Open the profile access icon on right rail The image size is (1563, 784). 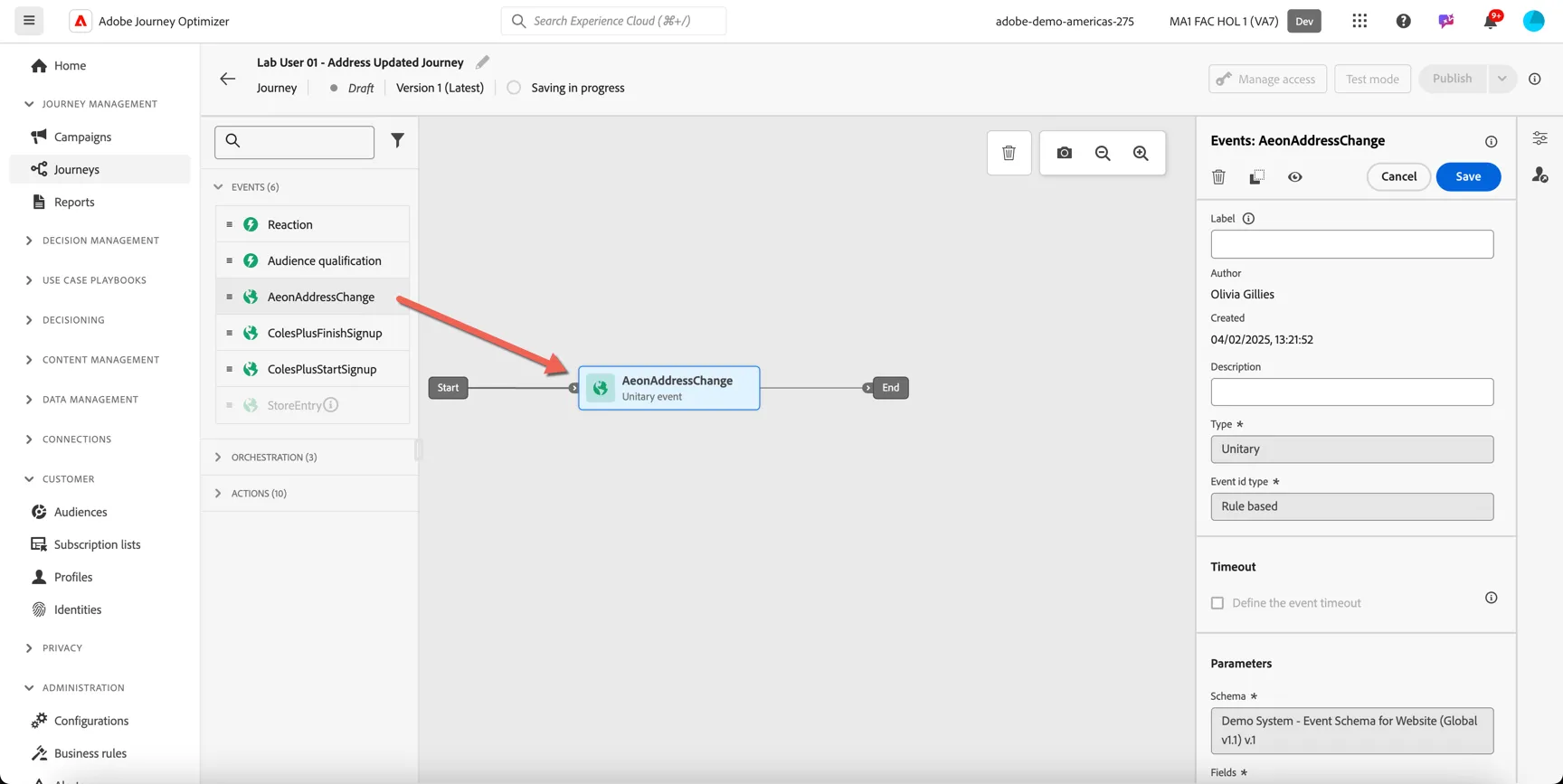point(1539,175)
